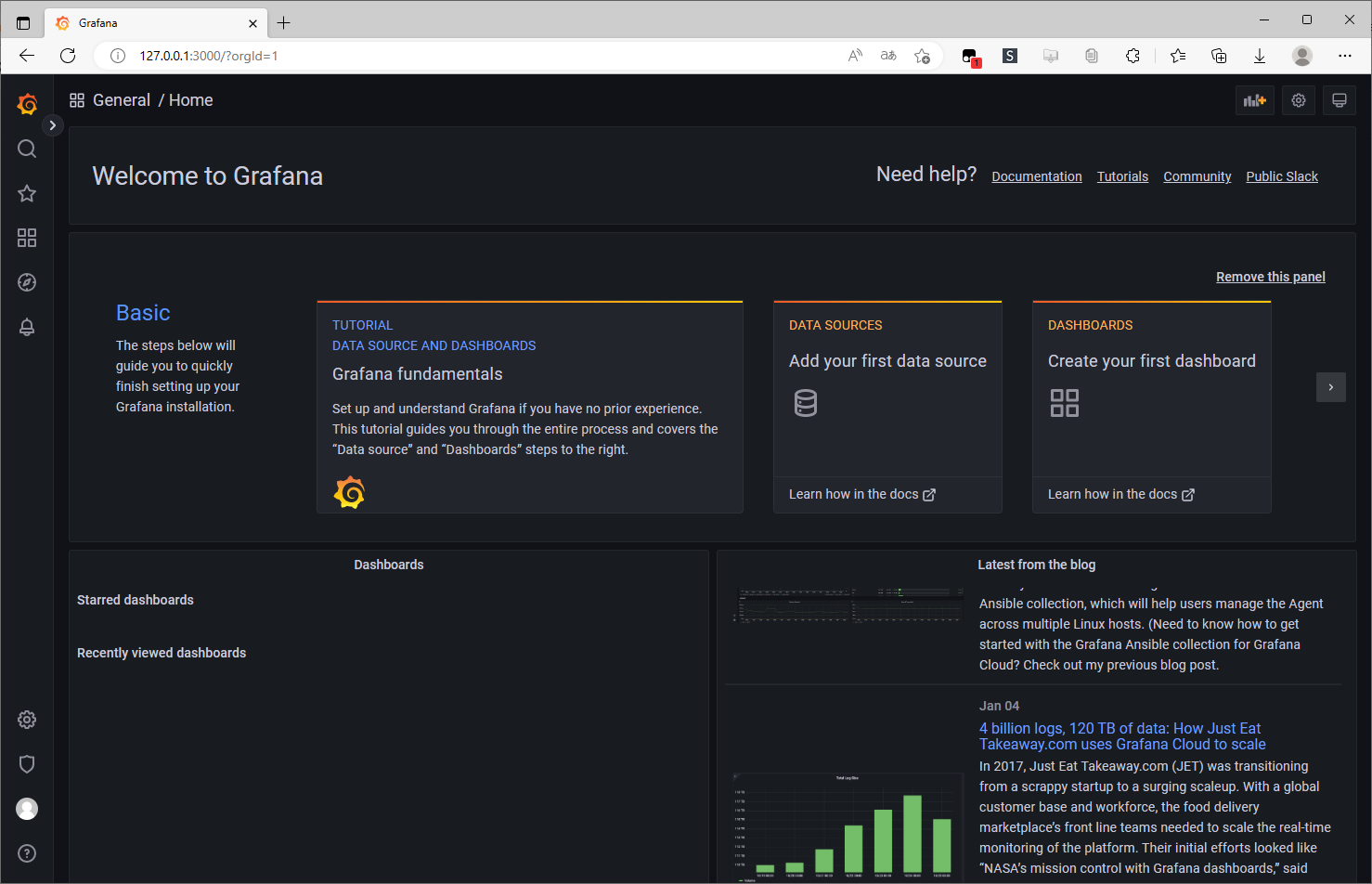This screenshot has height=884, width=1372.
Task: Open the Configuration gear in the sidebar
Action: click(x=27, y=719)
